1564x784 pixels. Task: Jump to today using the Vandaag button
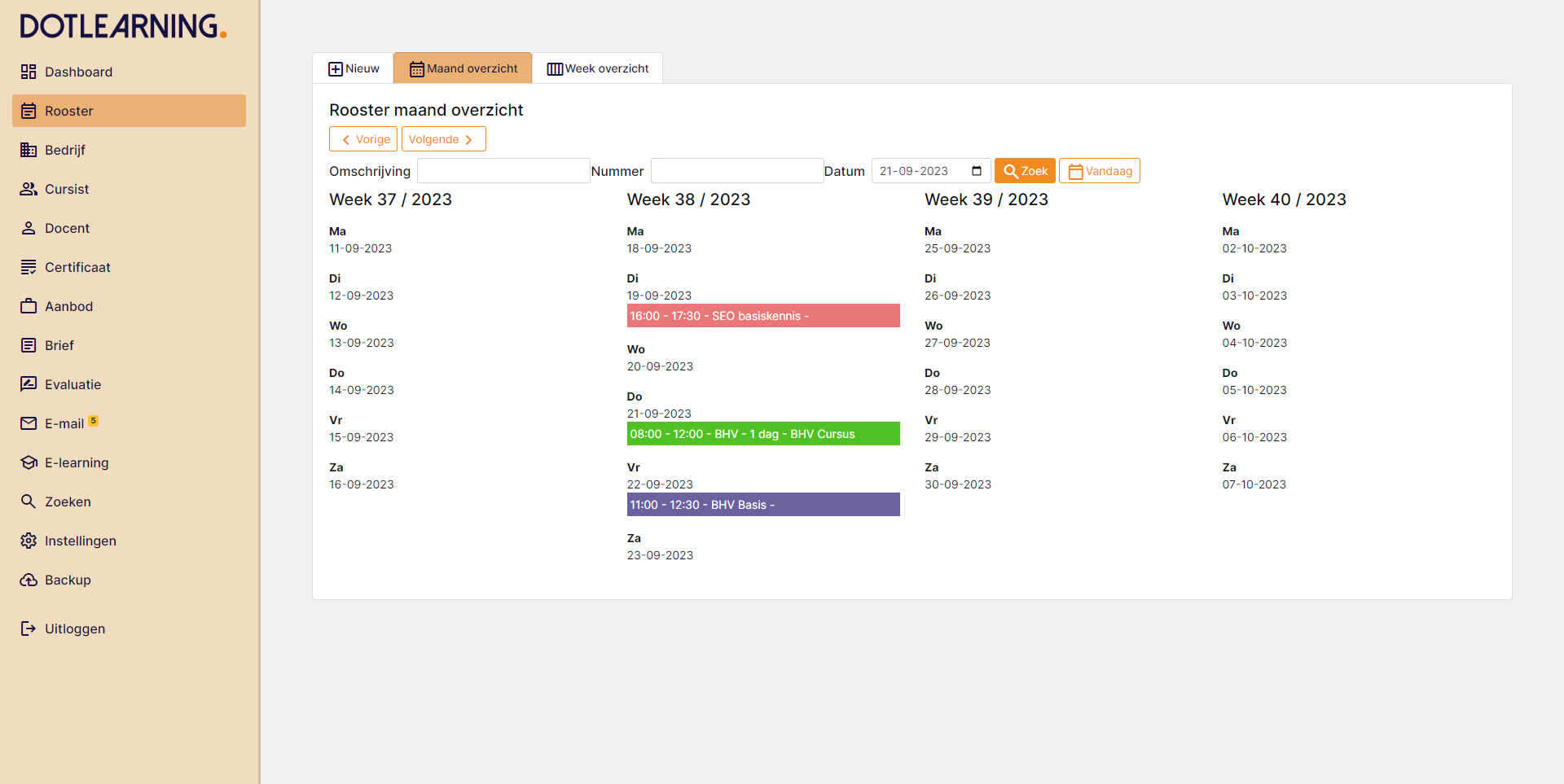(1099, 170)
